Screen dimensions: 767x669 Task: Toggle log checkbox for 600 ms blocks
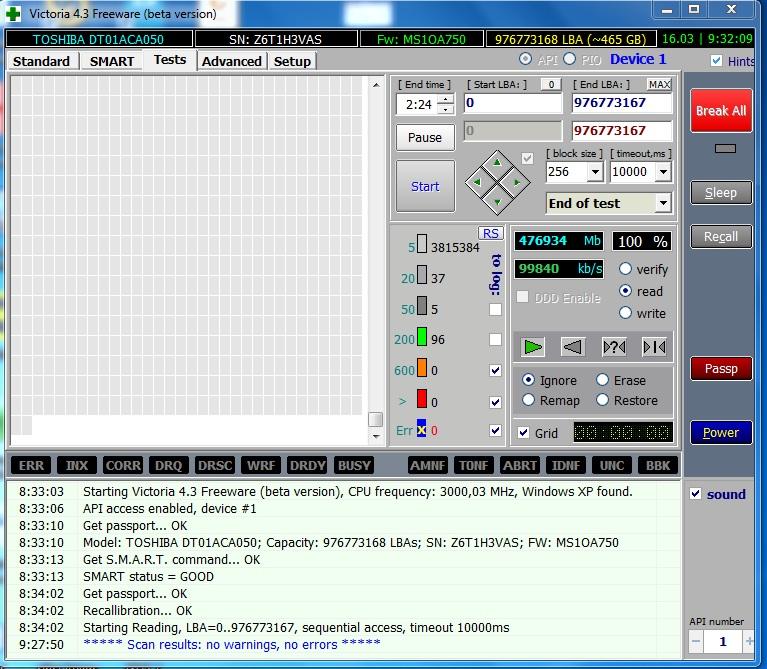tap(496, 370)
